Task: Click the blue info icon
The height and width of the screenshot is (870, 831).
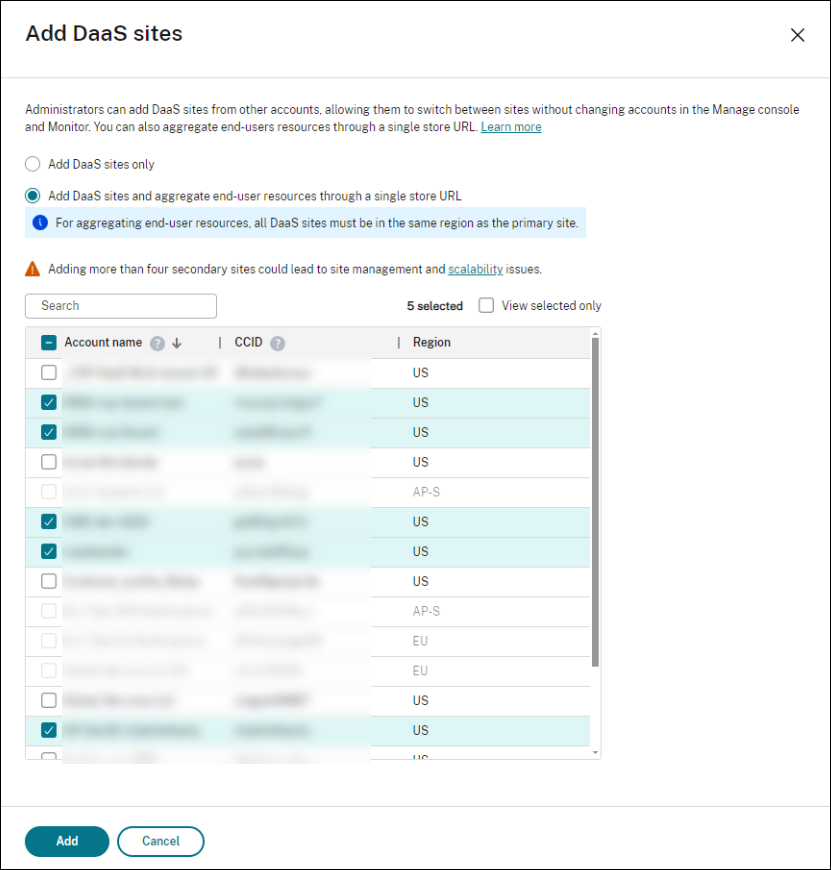Action: coord(40,223)
